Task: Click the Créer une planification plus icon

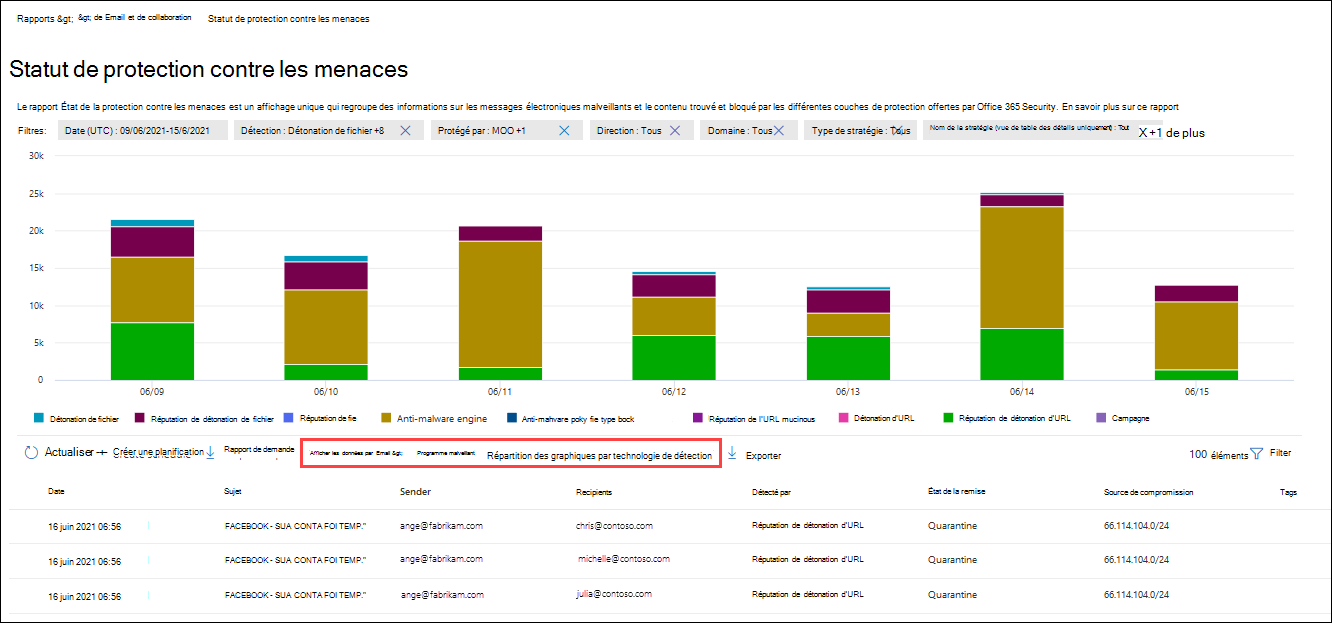Action: [x=101, y=453]
